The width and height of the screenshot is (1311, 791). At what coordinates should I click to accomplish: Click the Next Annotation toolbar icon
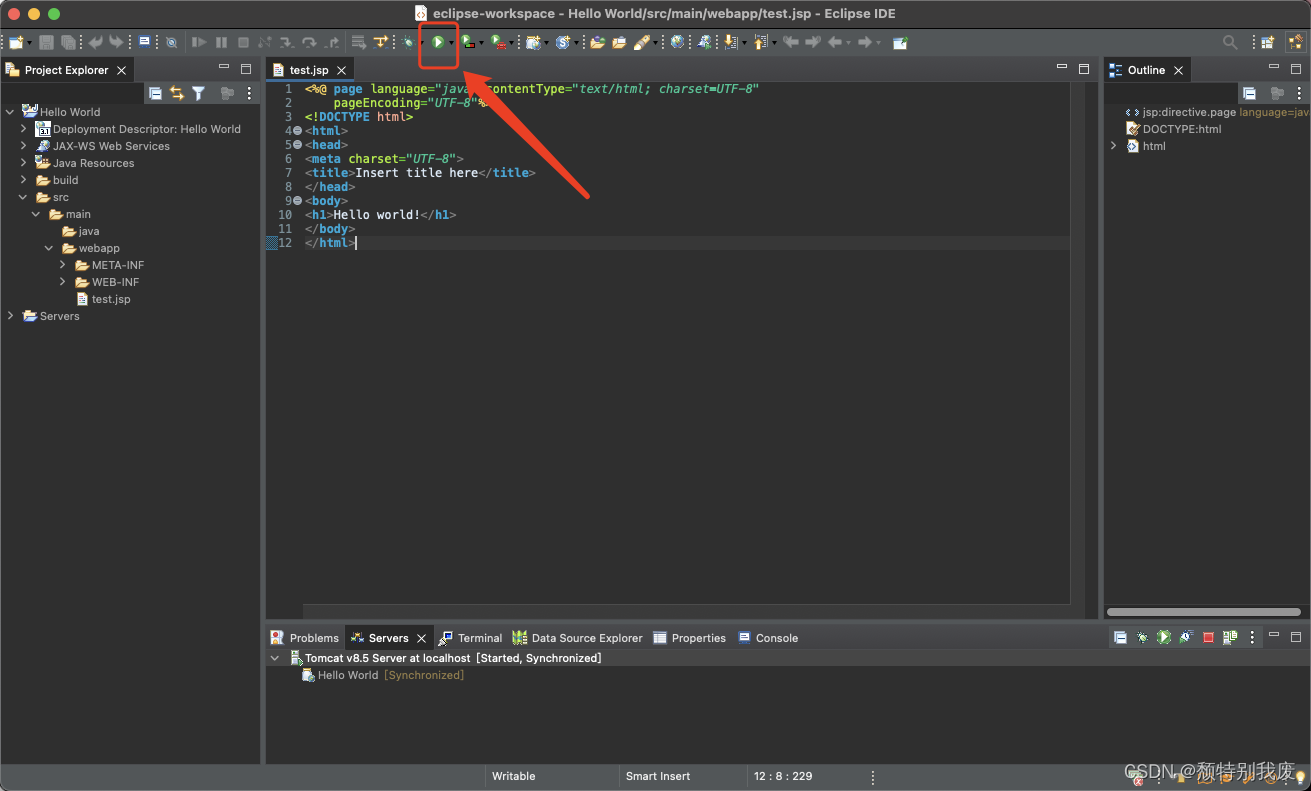(731, 42)
